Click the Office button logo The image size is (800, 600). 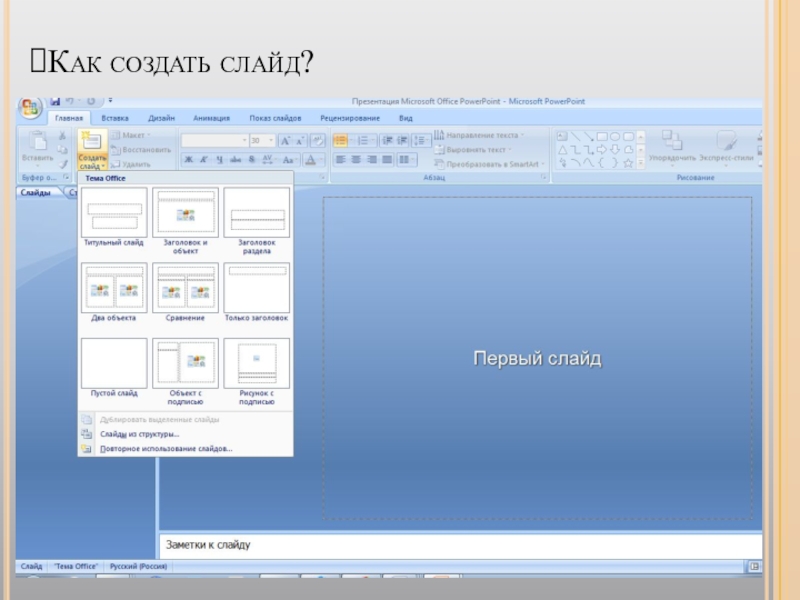click(30, 106)
